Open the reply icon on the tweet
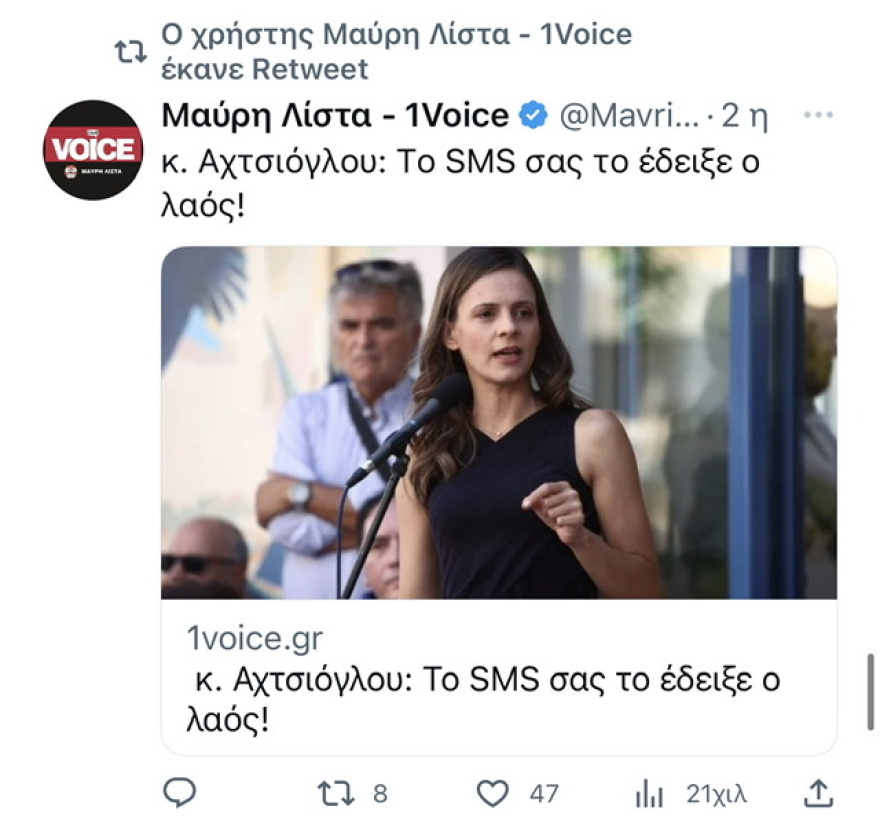Viewport: 880px width, 828px height. [x=181, y=793]
